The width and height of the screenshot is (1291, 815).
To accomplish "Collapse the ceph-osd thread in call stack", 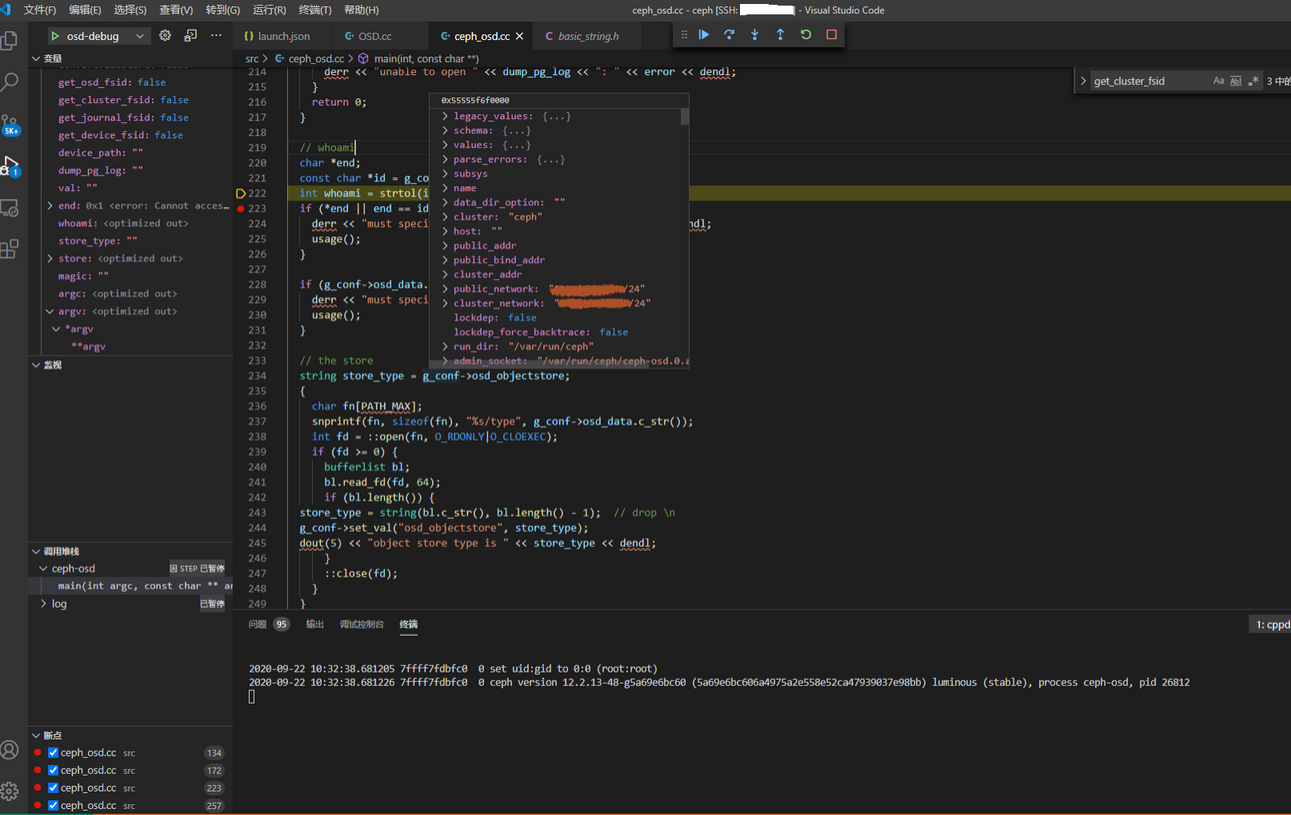I will [43, 568].
